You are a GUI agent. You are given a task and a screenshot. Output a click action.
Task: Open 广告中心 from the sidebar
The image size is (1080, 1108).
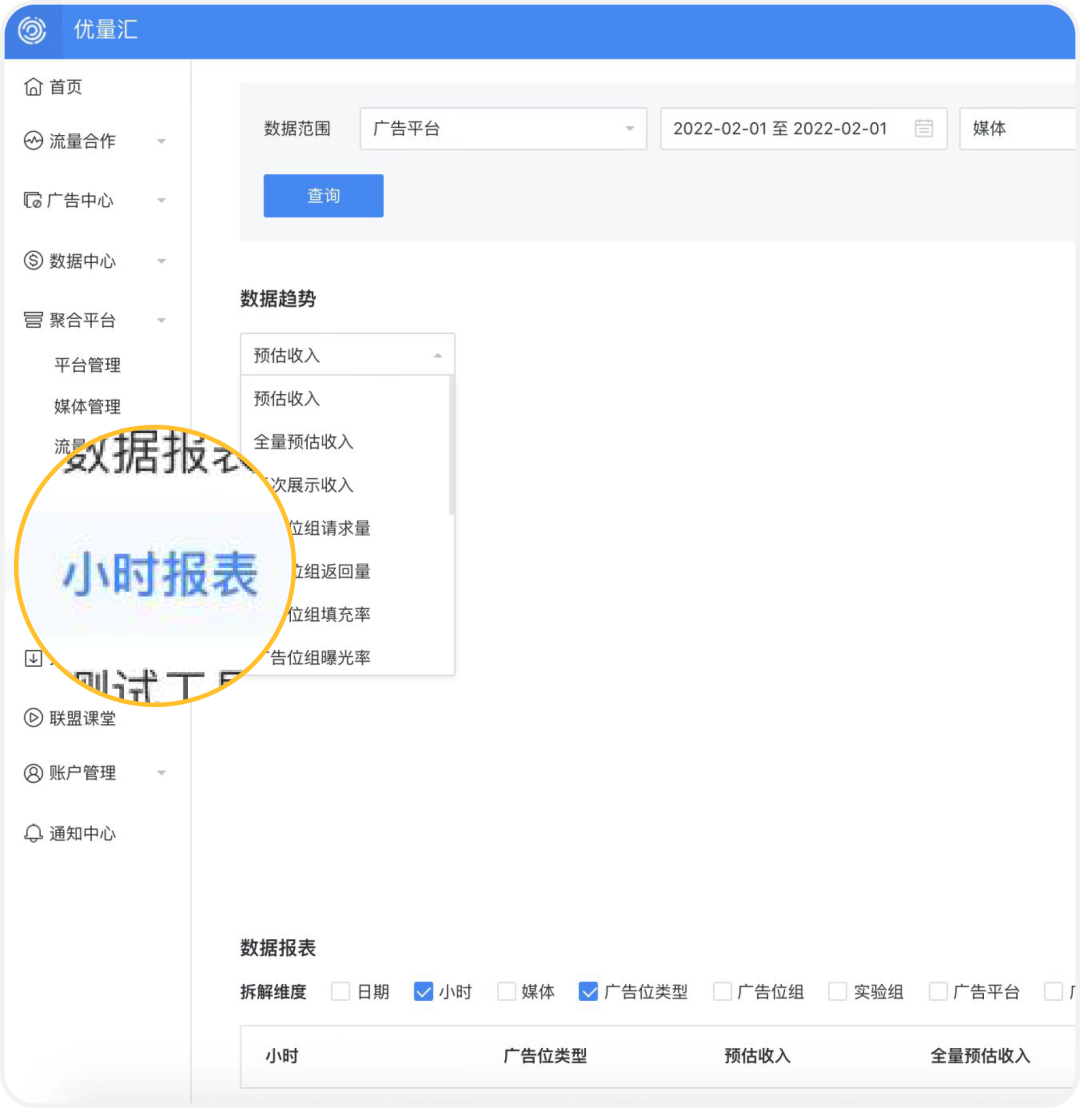pos(33,201)
